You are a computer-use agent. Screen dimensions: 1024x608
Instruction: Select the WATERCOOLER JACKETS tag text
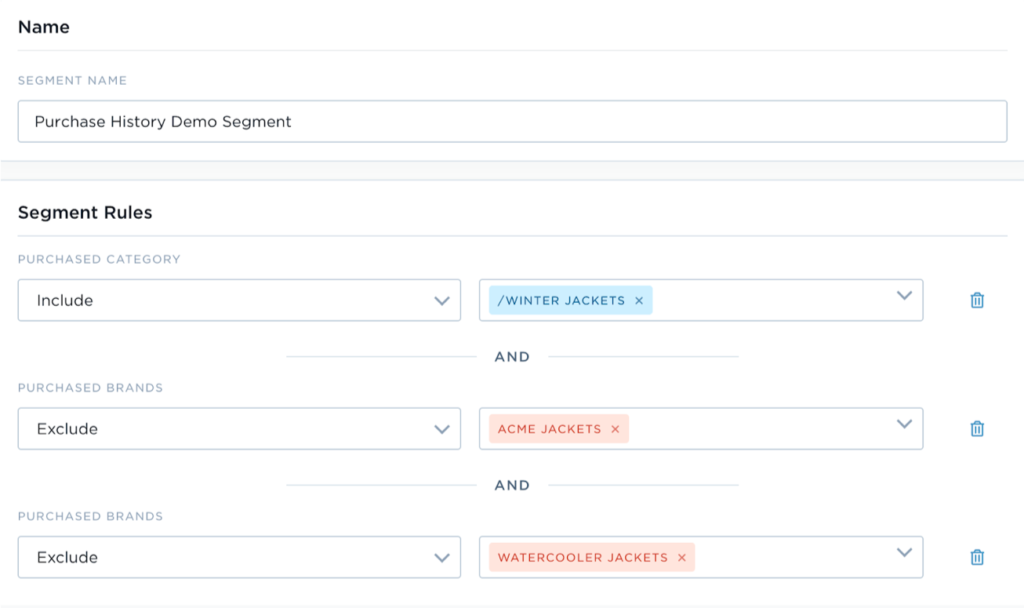583,557
